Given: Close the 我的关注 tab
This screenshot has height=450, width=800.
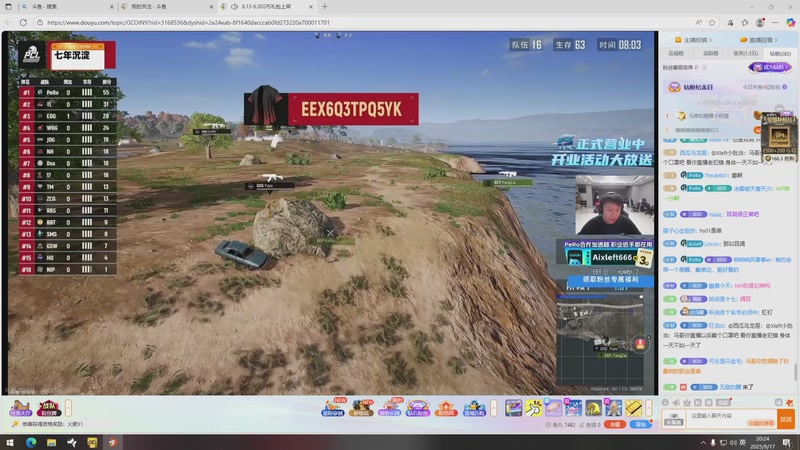Looking at the screenshot, I should pyautogui.click(x=211, y=7).
